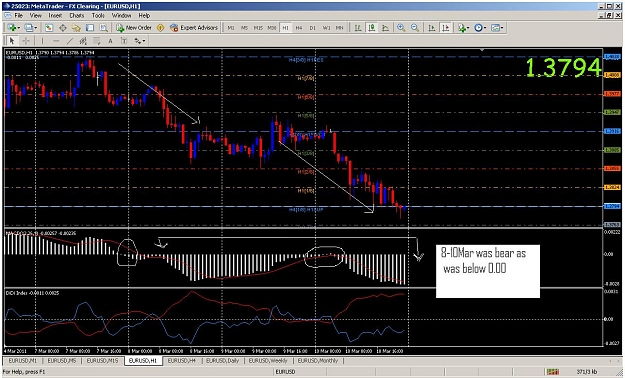
Task: Select the Candlesticks chart type icon
Action: 371,28
